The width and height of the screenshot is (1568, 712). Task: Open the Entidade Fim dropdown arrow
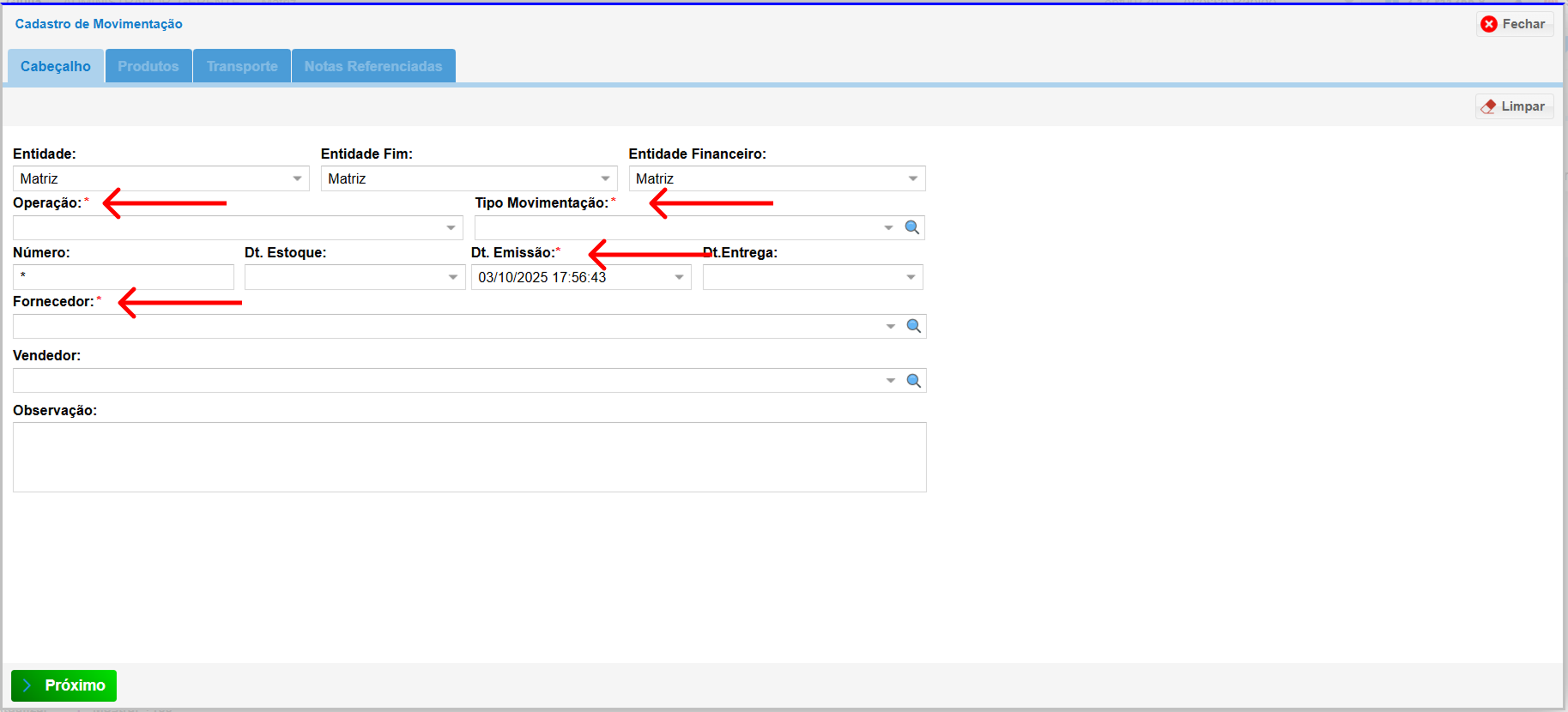click(x=606, y=178)
